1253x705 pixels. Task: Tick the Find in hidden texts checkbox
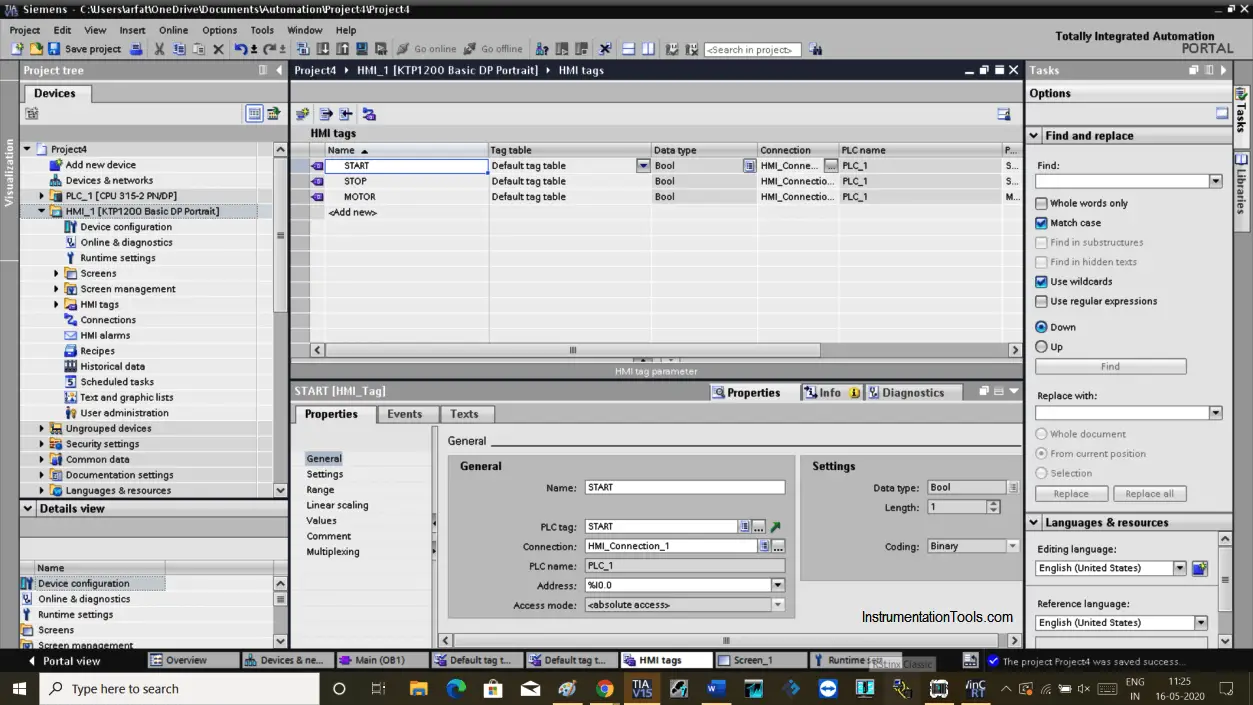pyautogui.click(x=1042, y=262)
